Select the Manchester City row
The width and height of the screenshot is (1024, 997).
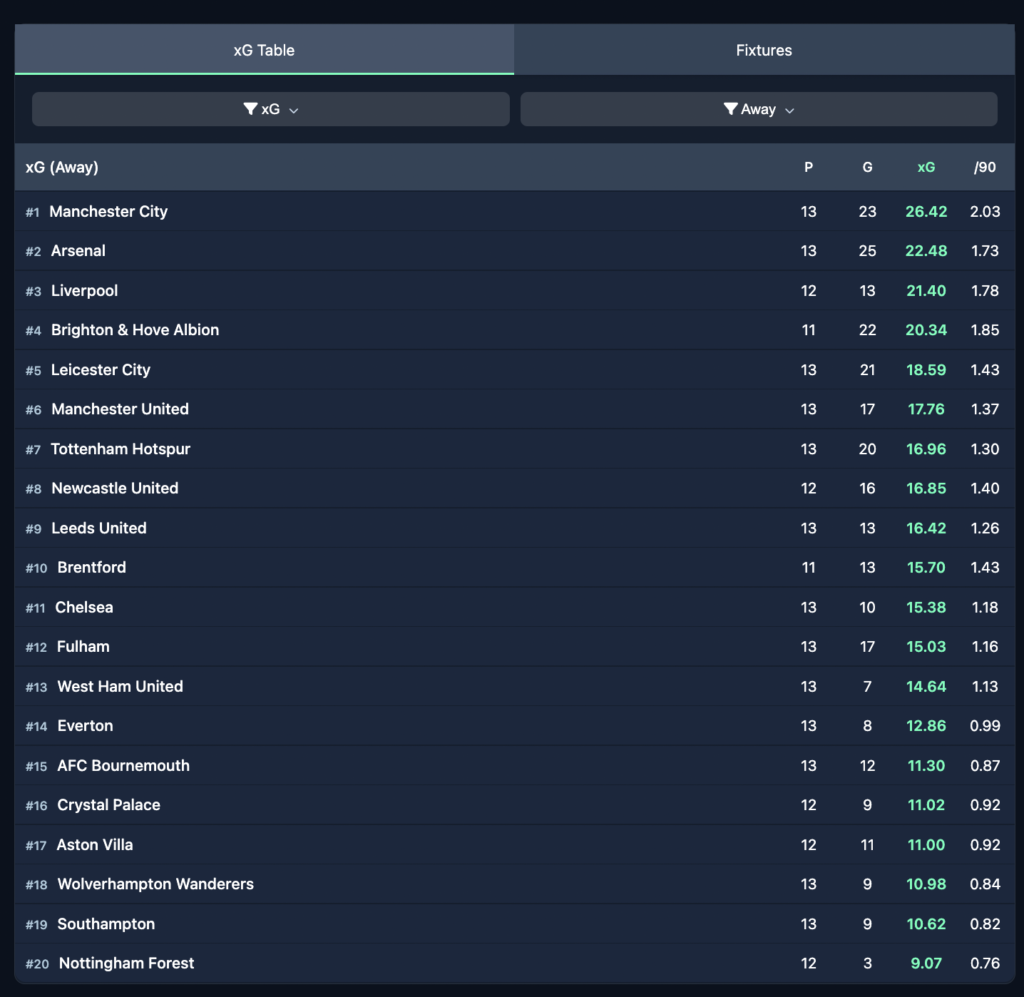coord(515,212)
